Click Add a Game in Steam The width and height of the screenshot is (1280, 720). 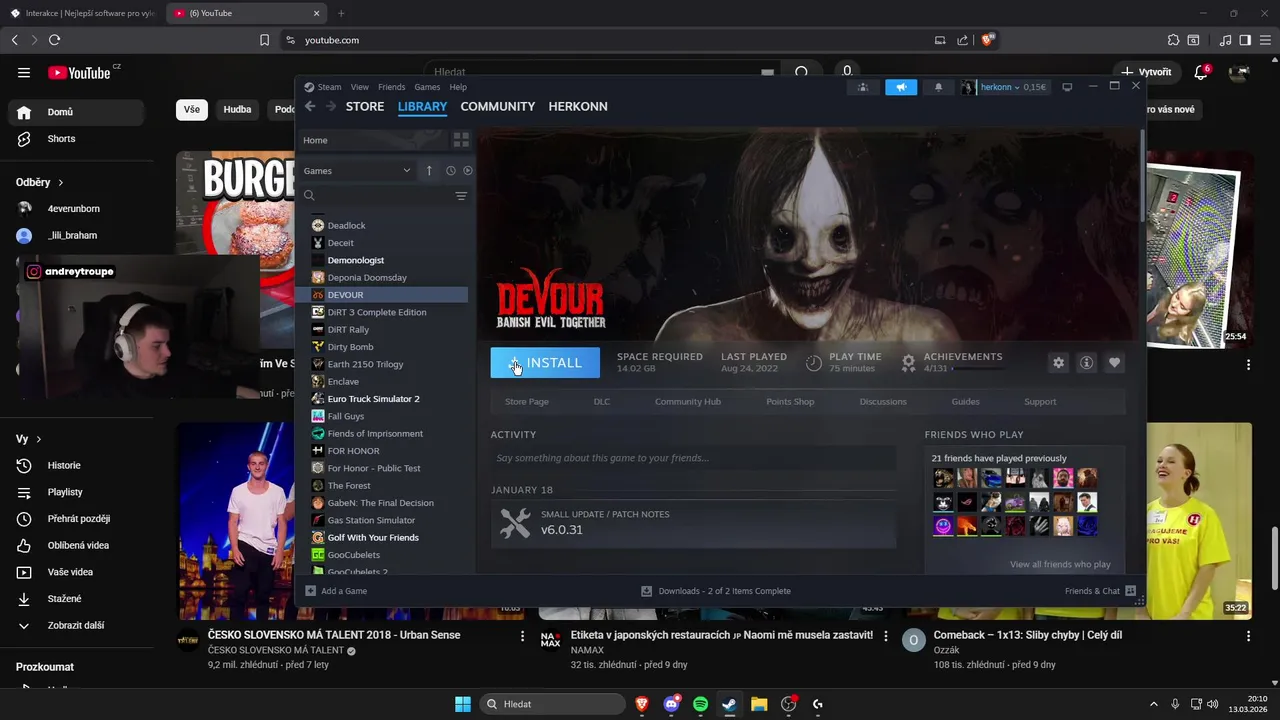(336, 591)
